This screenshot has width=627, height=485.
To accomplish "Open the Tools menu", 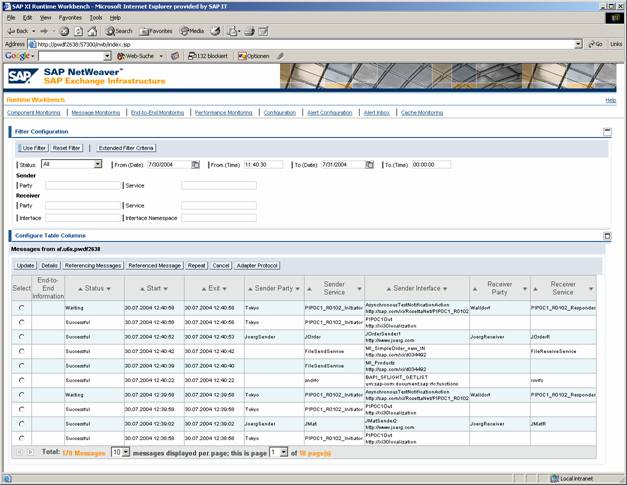I will tap(96, 18).
